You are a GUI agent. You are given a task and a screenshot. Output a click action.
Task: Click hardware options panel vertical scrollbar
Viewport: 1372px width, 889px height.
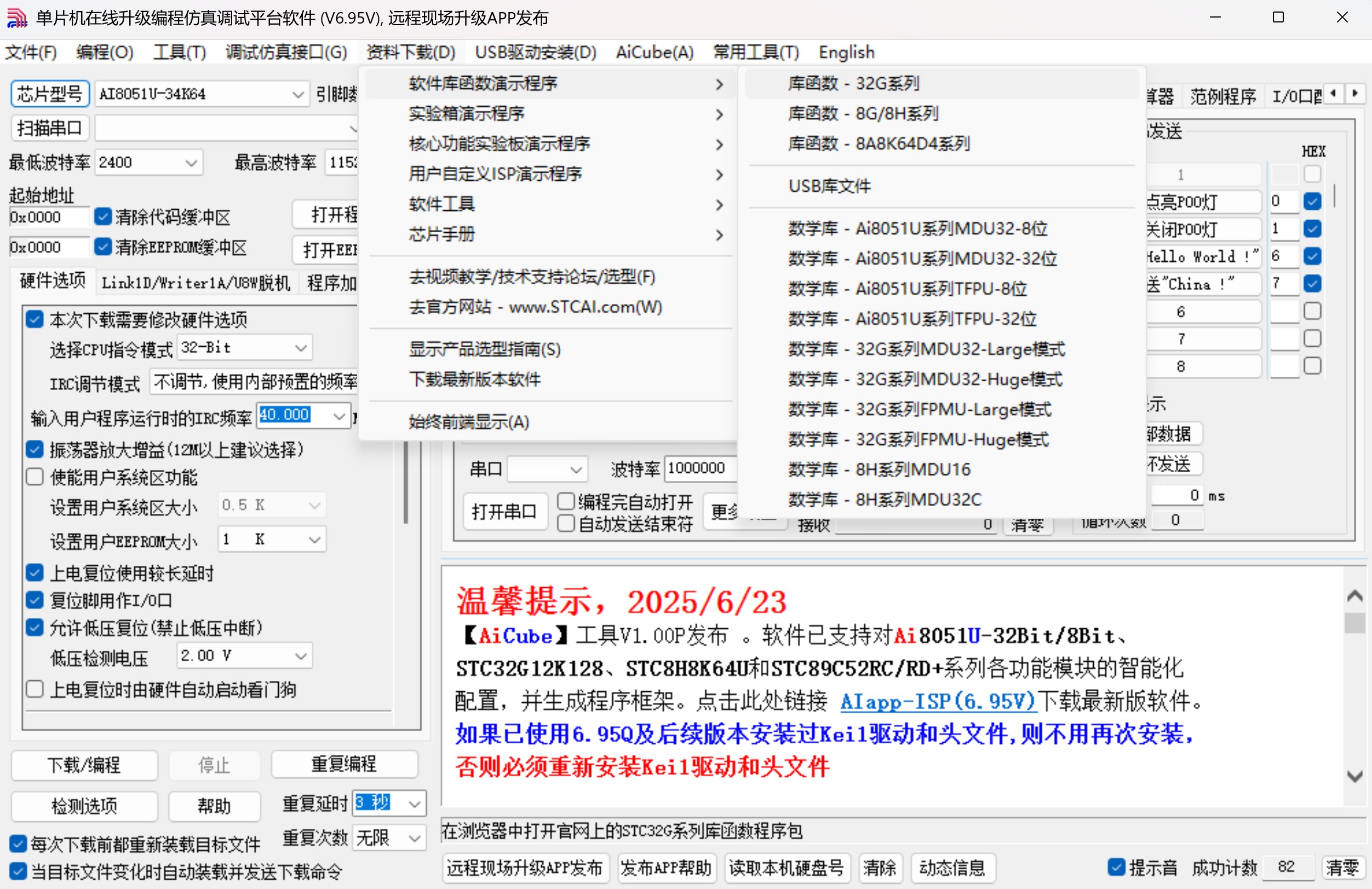pos(406,482)
